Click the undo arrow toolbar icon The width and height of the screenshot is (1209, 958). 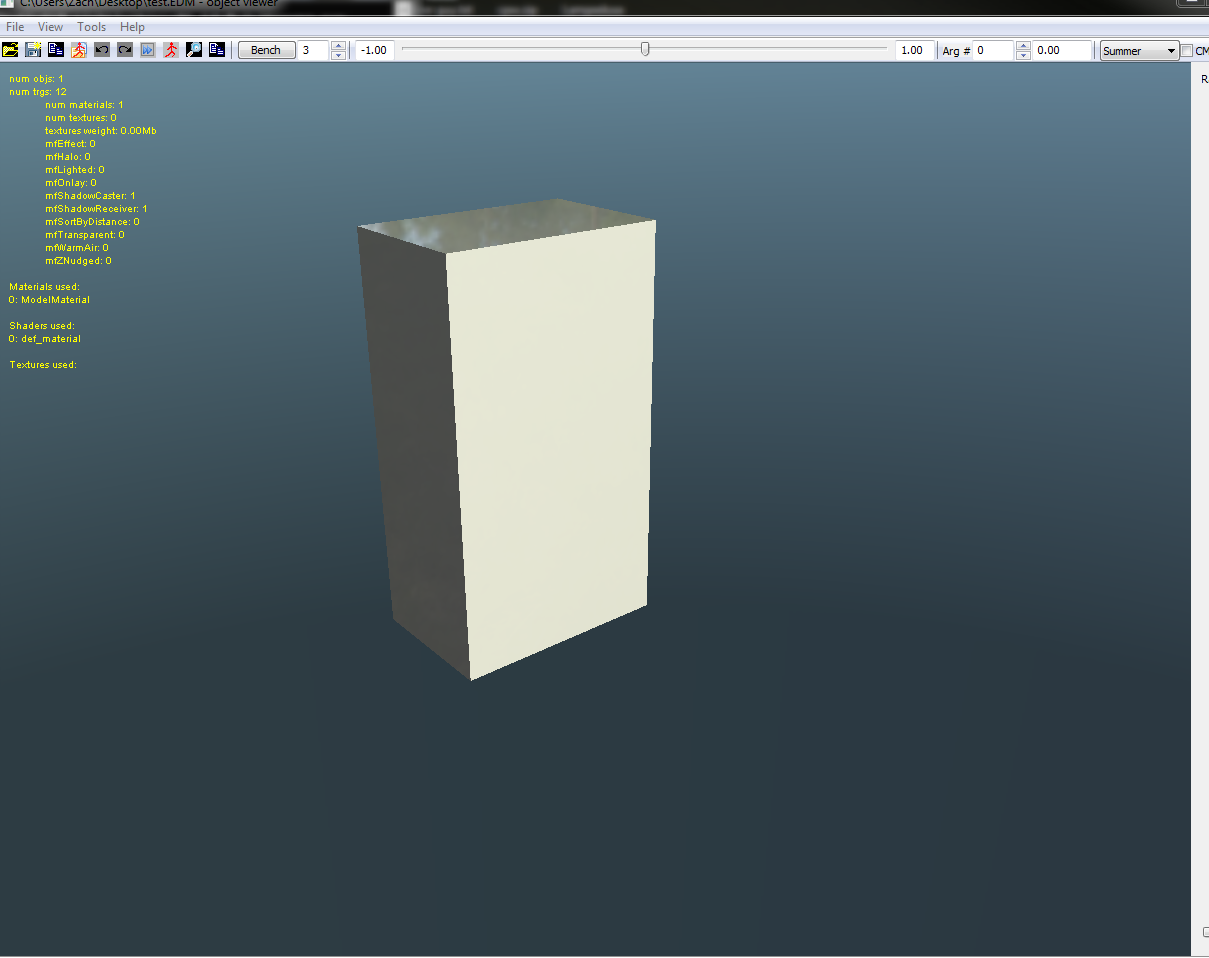pyautogui.click(x=102, y=50)
